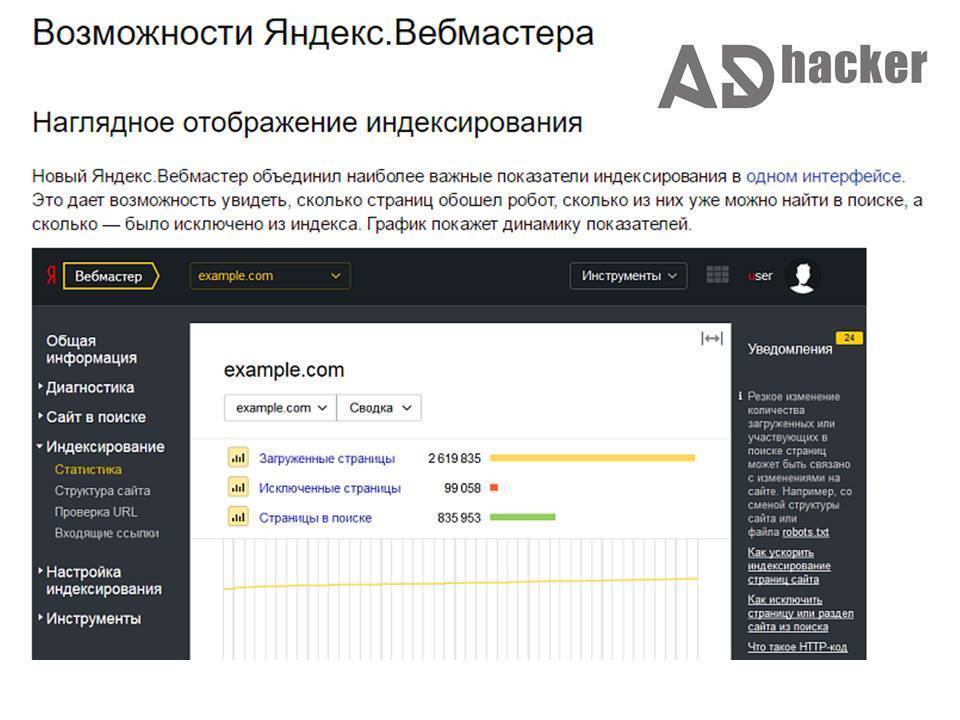
Task: Click the notifications count badge 24
Action: pos(849,338)
